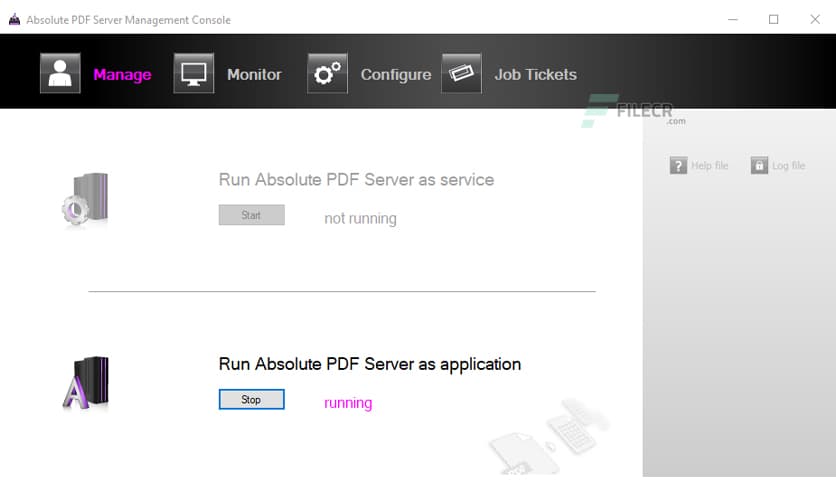Close the Management Console window

[x=815, y=20]
